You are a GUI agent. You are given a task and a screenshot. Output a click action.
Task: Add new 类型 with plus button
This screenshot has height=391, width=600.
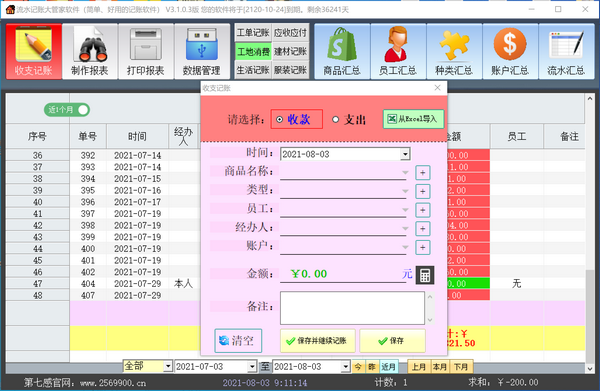(422, 191)
